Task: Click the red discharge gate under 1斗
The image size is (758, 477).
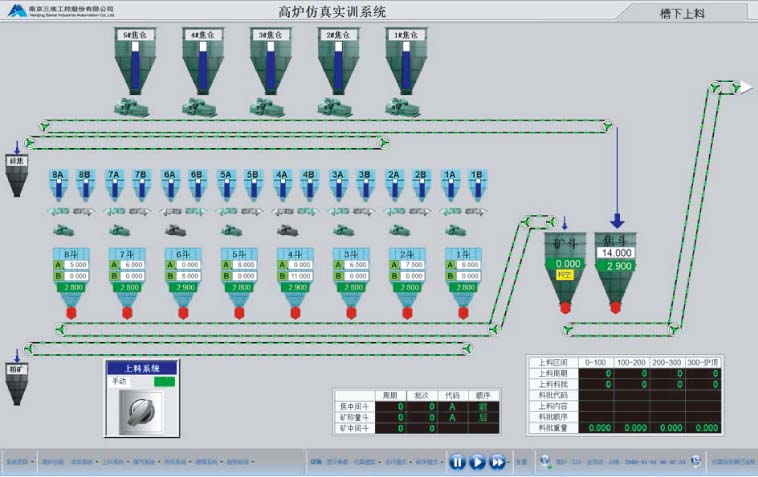Action: point(462,311)
